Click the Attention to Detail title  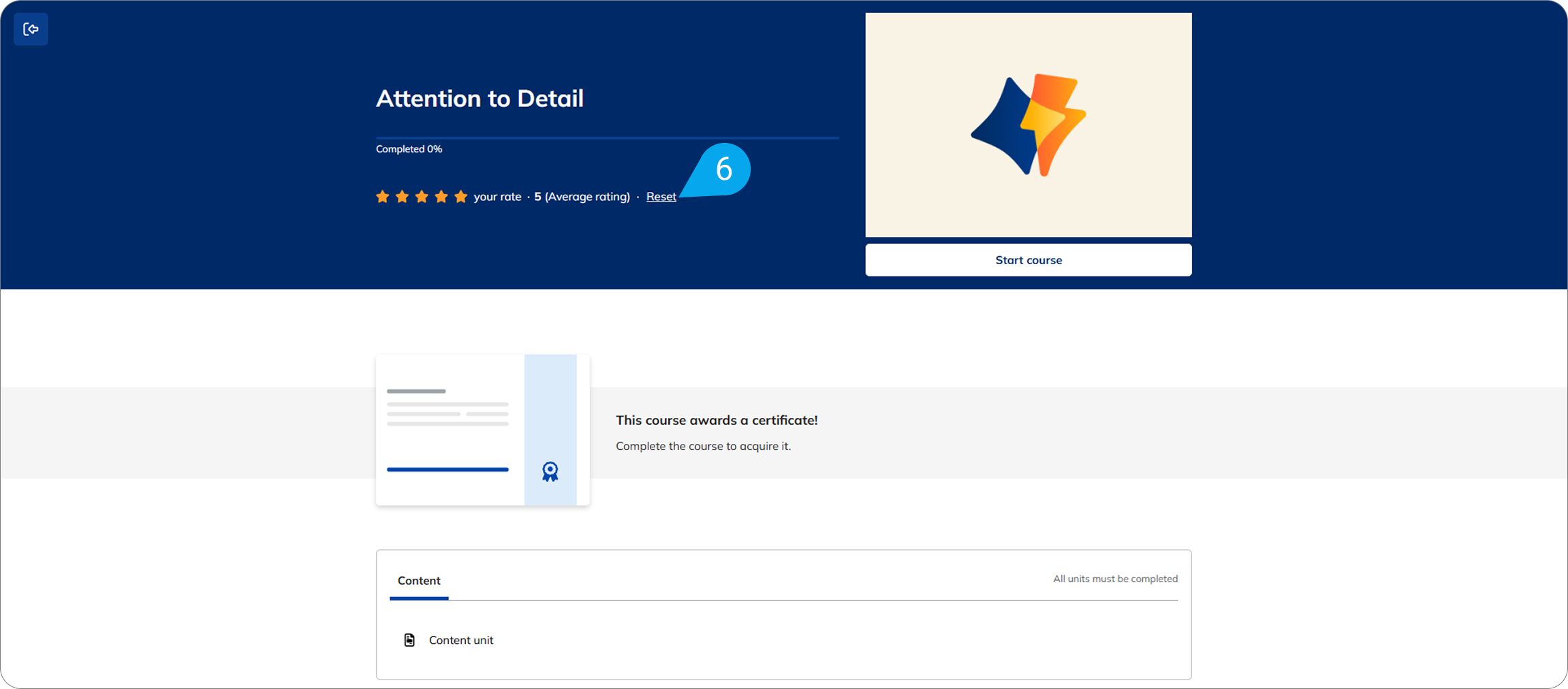(480, 99)
